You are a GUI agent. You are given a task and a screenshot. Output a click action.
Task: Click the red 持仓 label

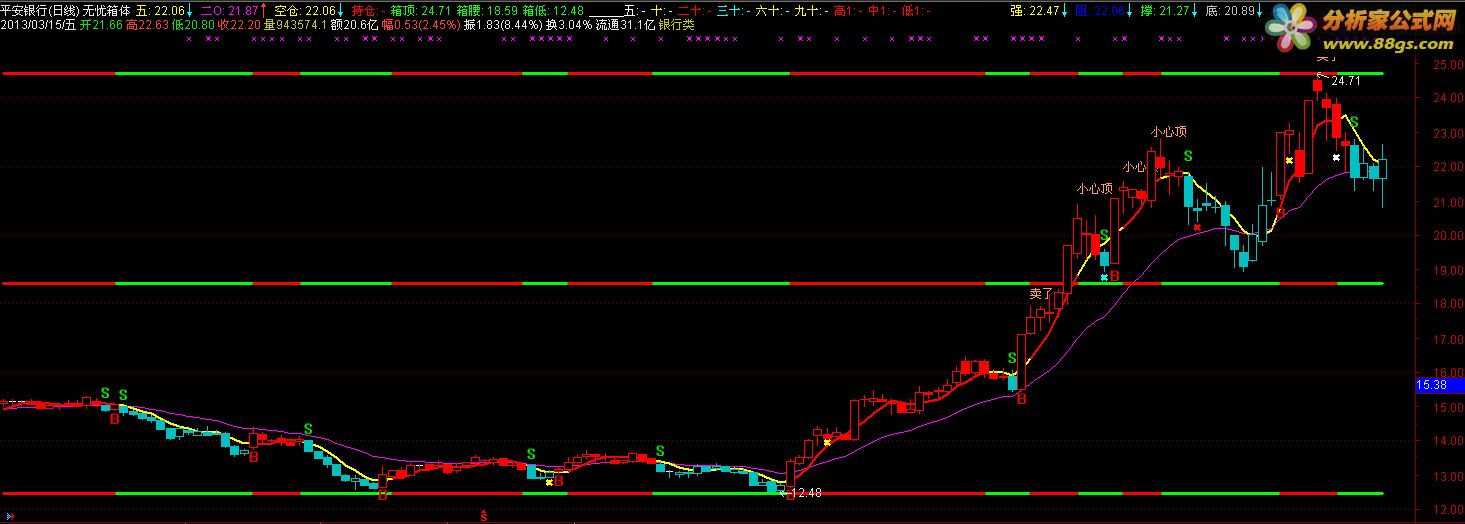pyautogui.click(x=368, y=11)
